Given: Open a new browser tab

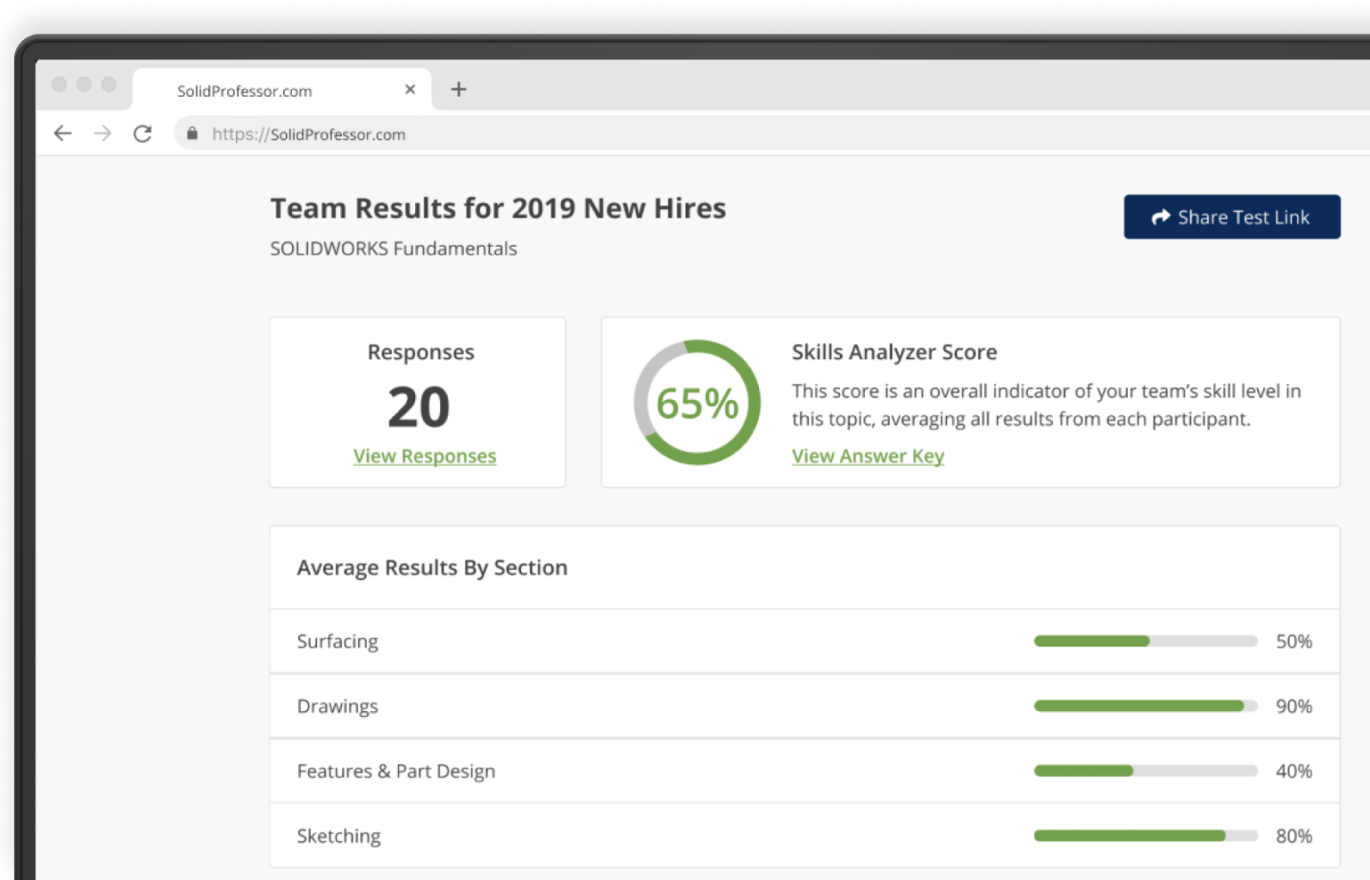Looking at the screenshot, I should tap(459, 90).
